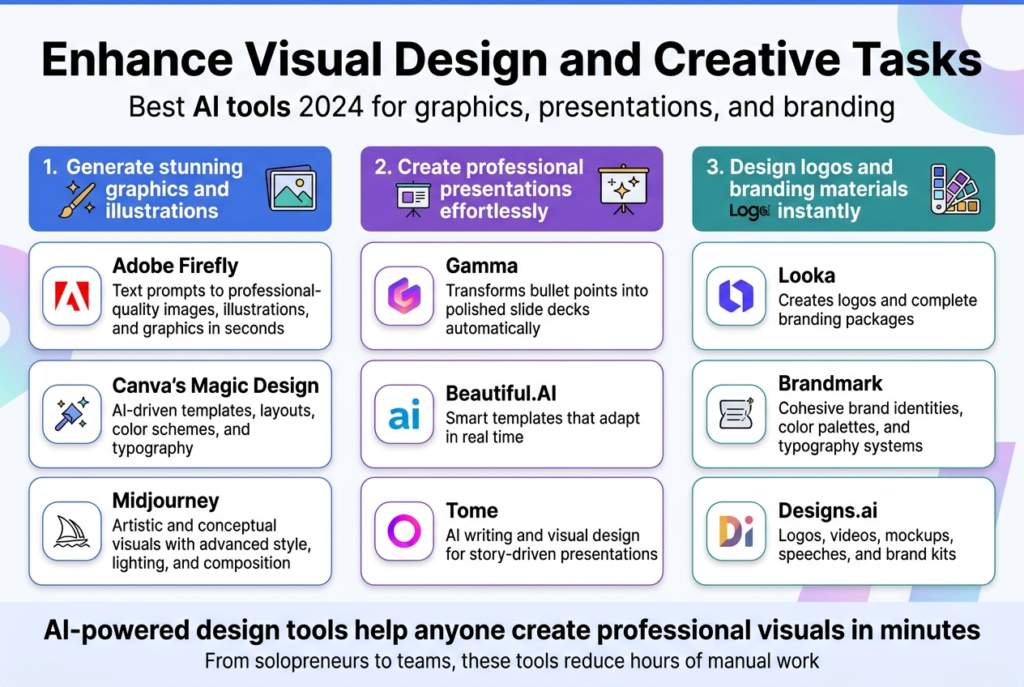Click the 'Tome' title
This screenshot has height=687, width=1024.
472,510
